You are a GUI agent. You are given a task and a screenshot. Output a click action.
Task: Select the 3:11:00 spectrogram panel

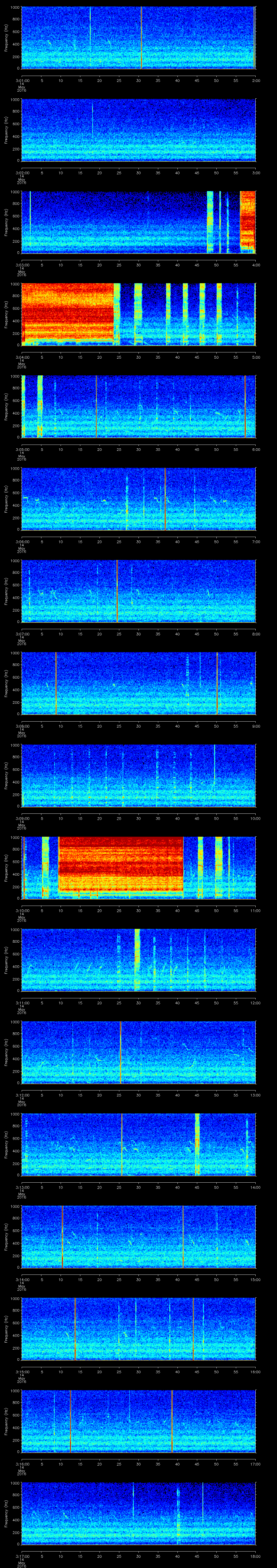point(138,960)
